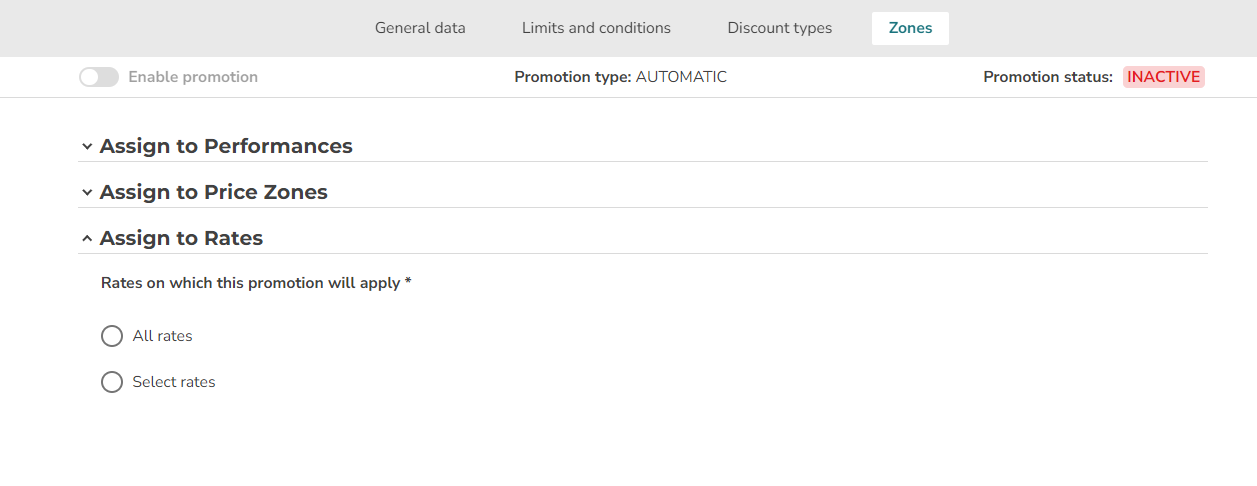
Task: Click the Rates on which this promotion will apply label
Action: (x=256, y=283)
